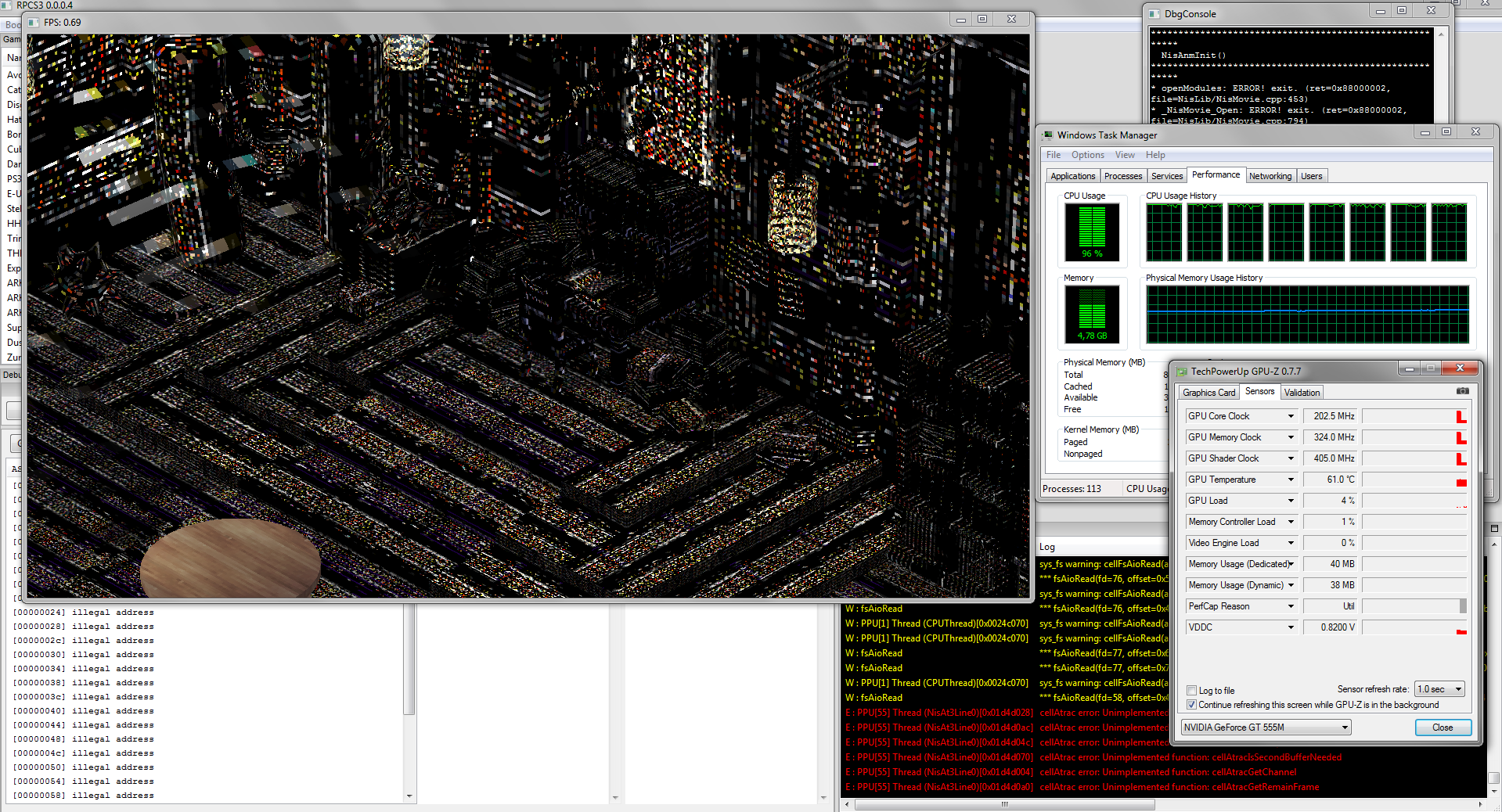The height and width of the screenshot is (812, 1502).
Task: Open the GPU-Z Validation tab
Action: coord(1302,393)
